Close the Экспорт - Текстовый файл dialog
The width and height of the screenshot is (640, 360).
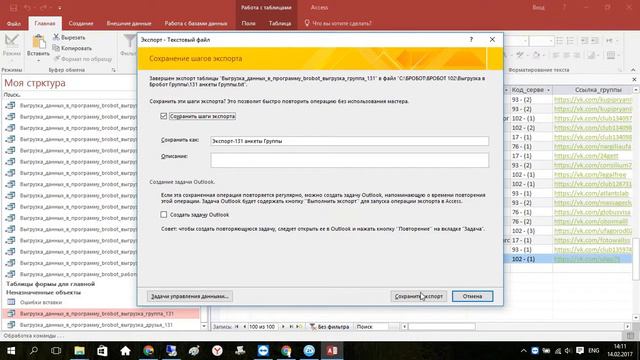point(492,40)
